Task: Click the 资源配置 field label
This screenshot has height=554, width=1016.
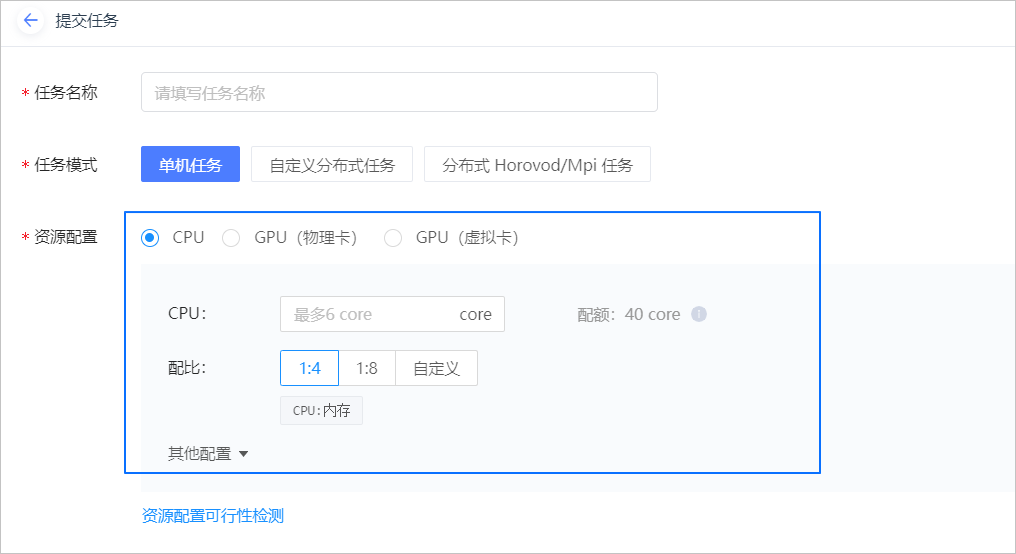Action: tap(65, 237)
